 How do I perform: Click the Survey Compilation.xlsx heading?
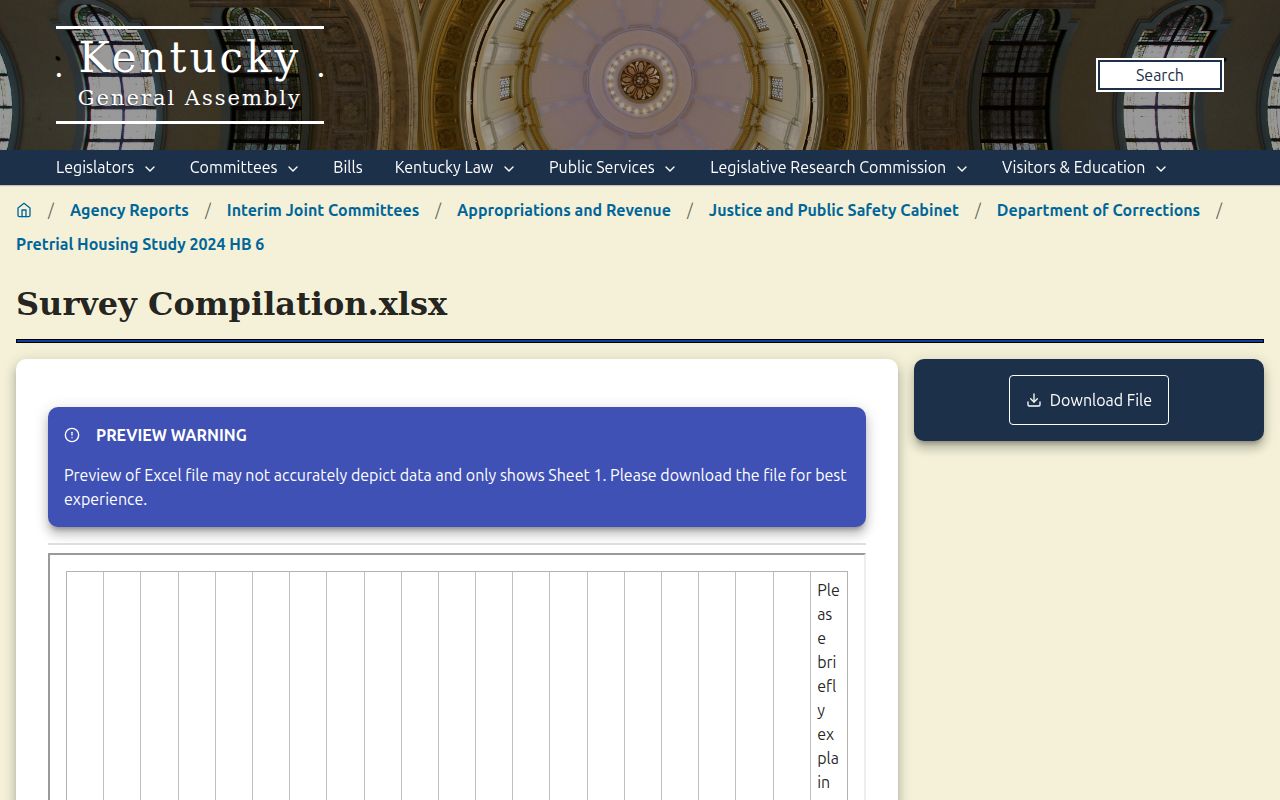pyautogui.click(x=232, y=304)
